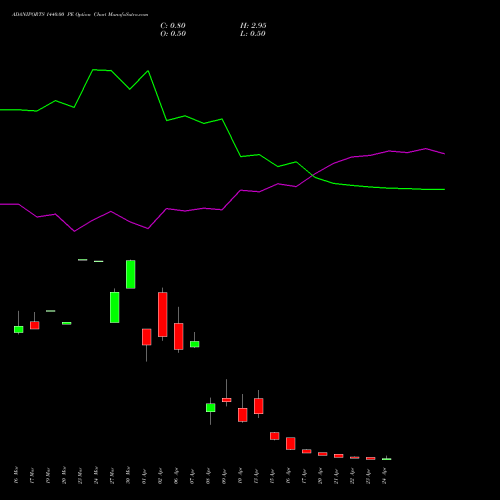500x500 pixels.
Task: Click the red candle for 06 Apr
Action: (x=179, y=336)
